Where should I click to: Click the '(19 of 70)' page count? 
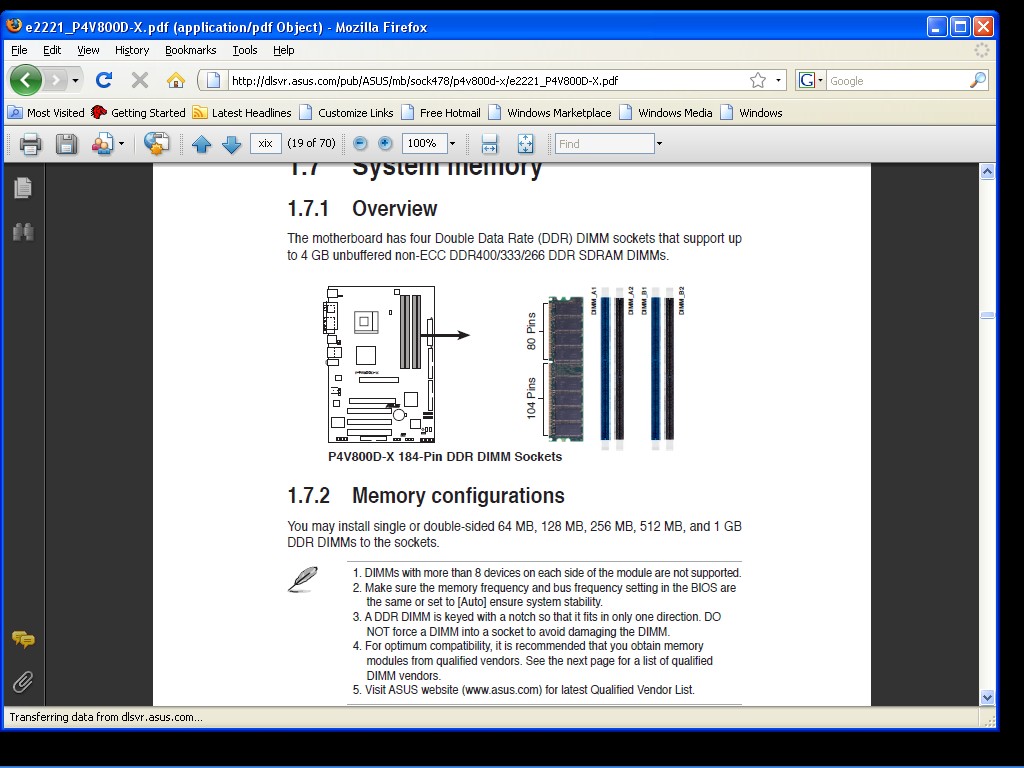tap(312, 143)
